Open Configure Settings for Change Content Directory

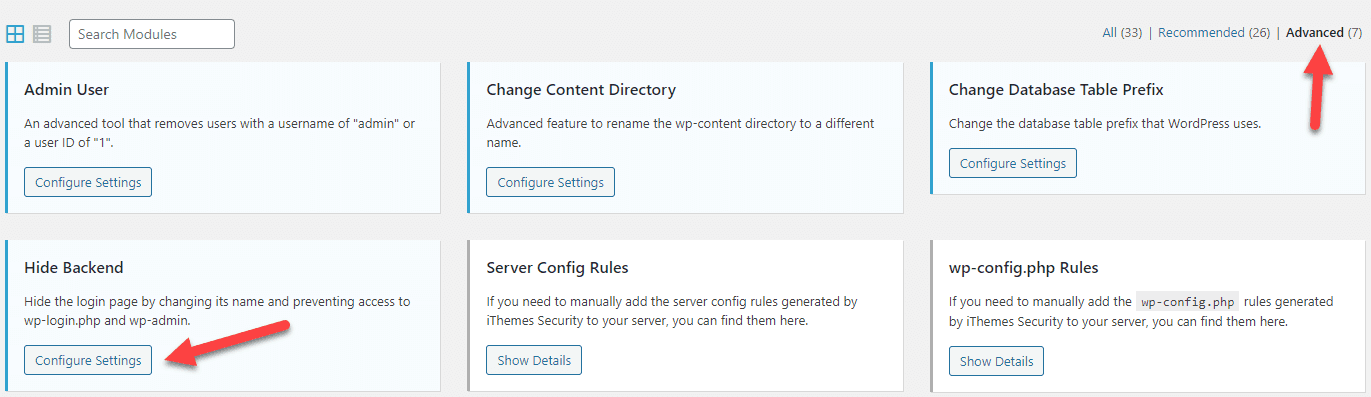[551, 182]
